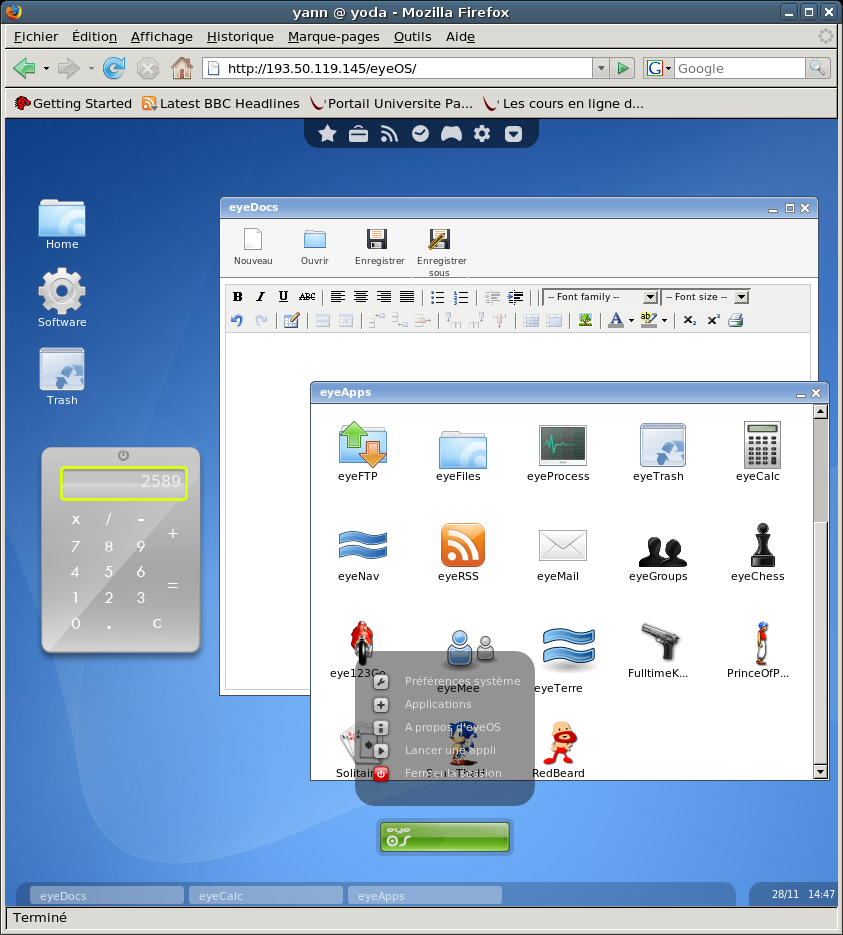
Task: Toggle italic formatting in eyeDocs
Action: point(260,297)
